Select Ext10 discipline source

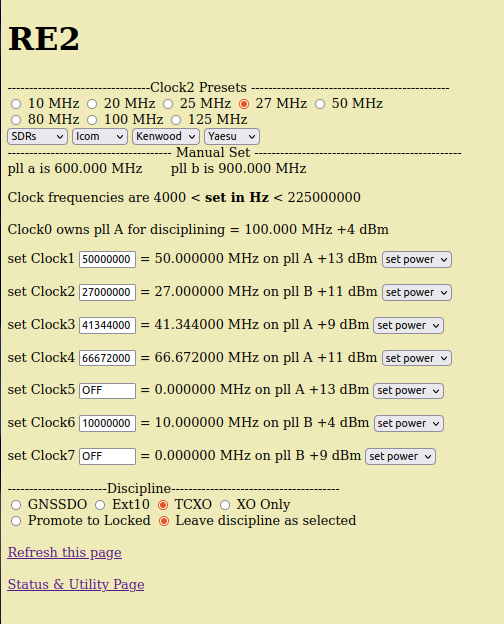(x=100, y=505)
